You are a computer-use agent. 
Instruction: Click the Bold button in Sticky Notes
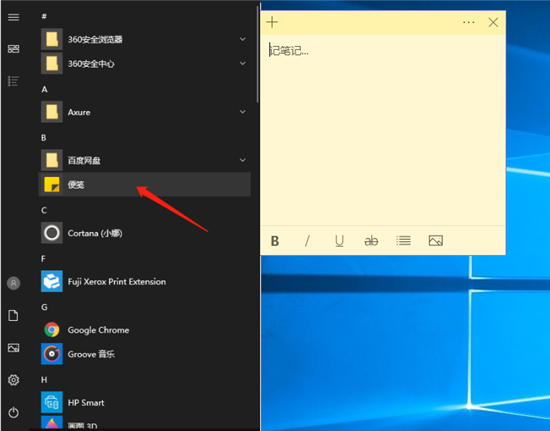coord(275,241)
